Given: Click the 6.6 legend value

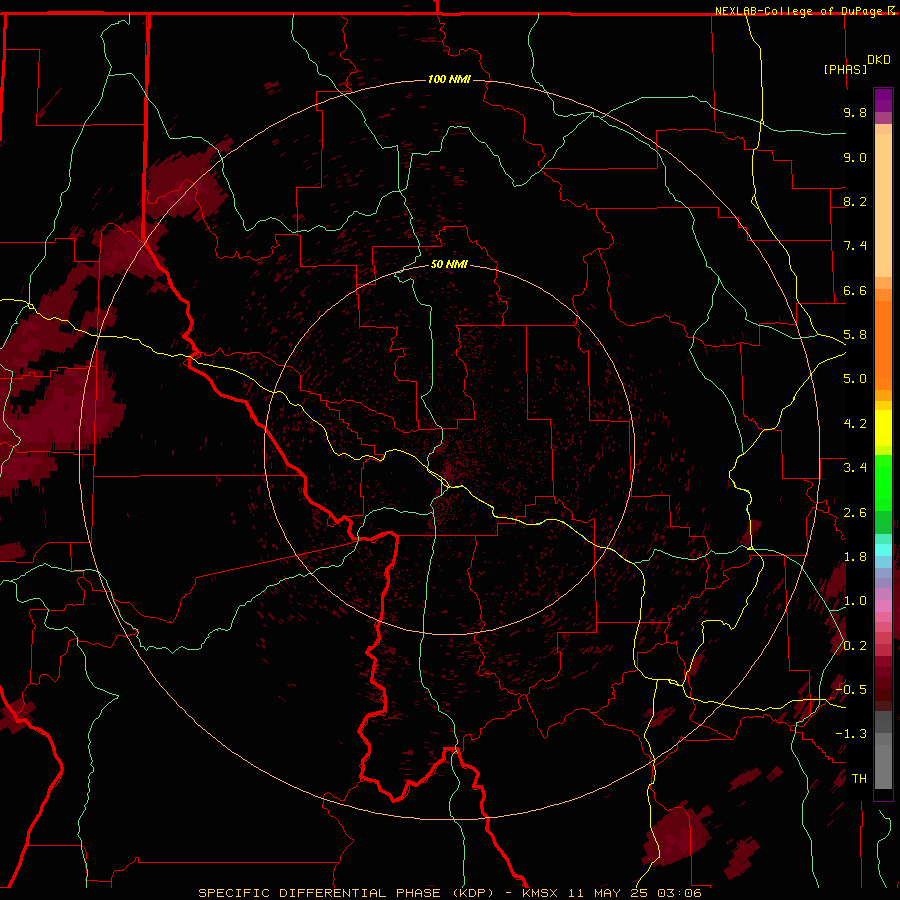Looking at the screenshot, I should click(855, 290).
